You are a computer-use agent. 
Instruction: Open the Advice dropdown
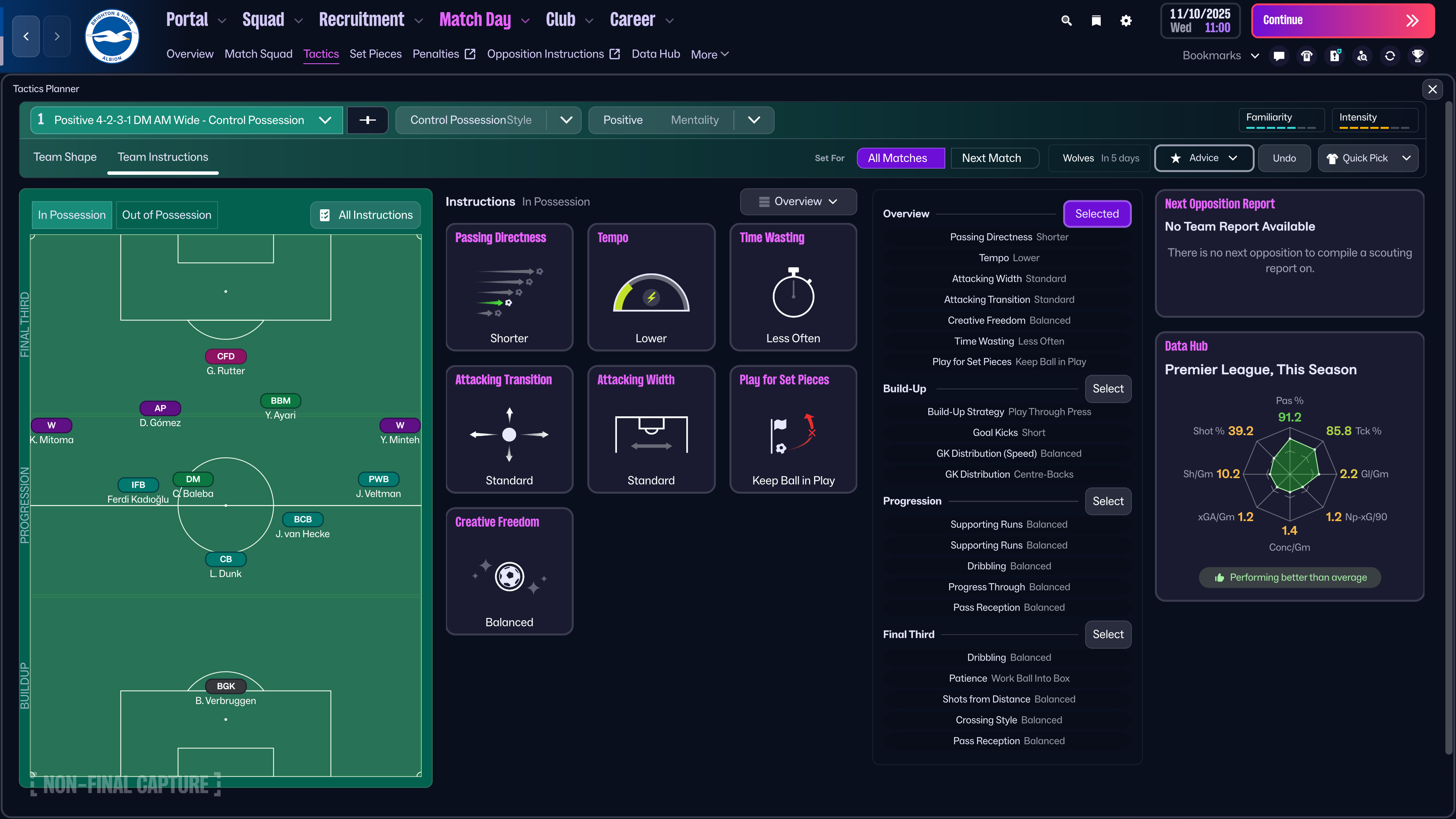coord(1204,158)
